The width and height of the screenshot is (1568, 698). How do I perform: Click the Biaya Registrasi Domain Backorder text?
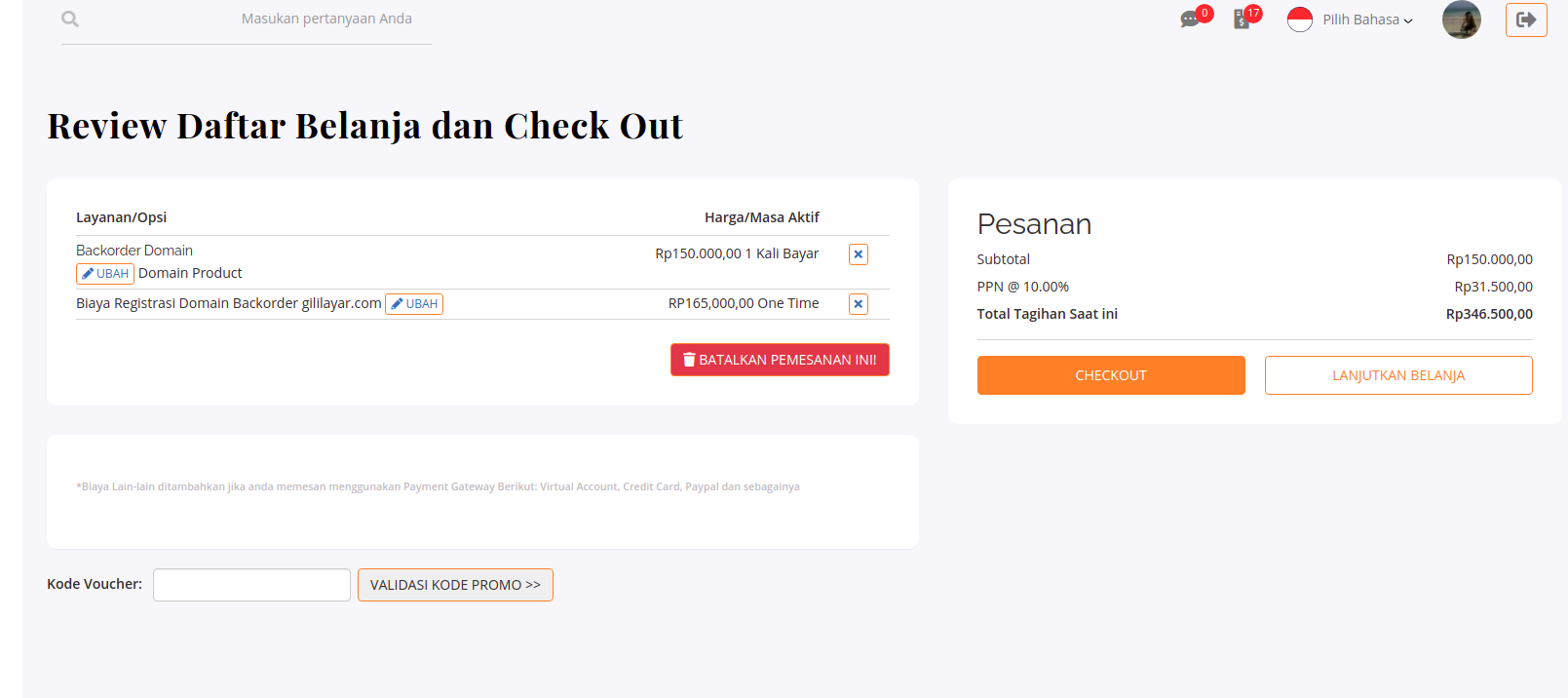(x=228, y=303)
